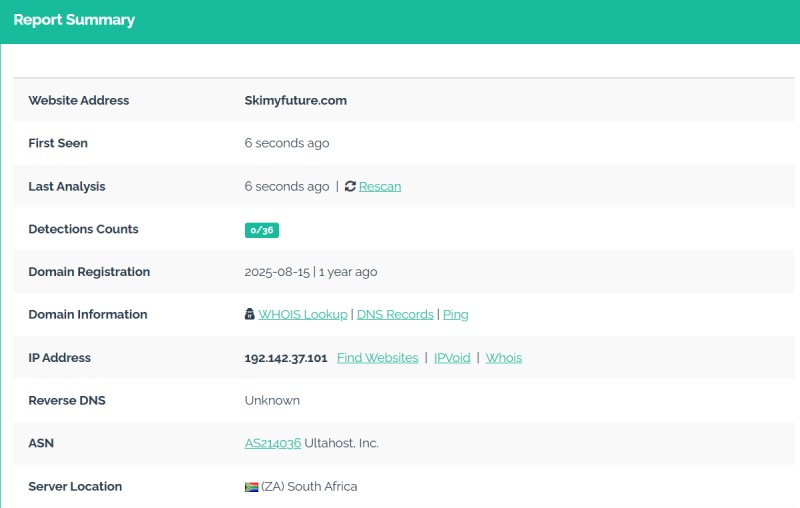Click the 0/36 detections badge
800x508 pixels.
pos(262,230)
